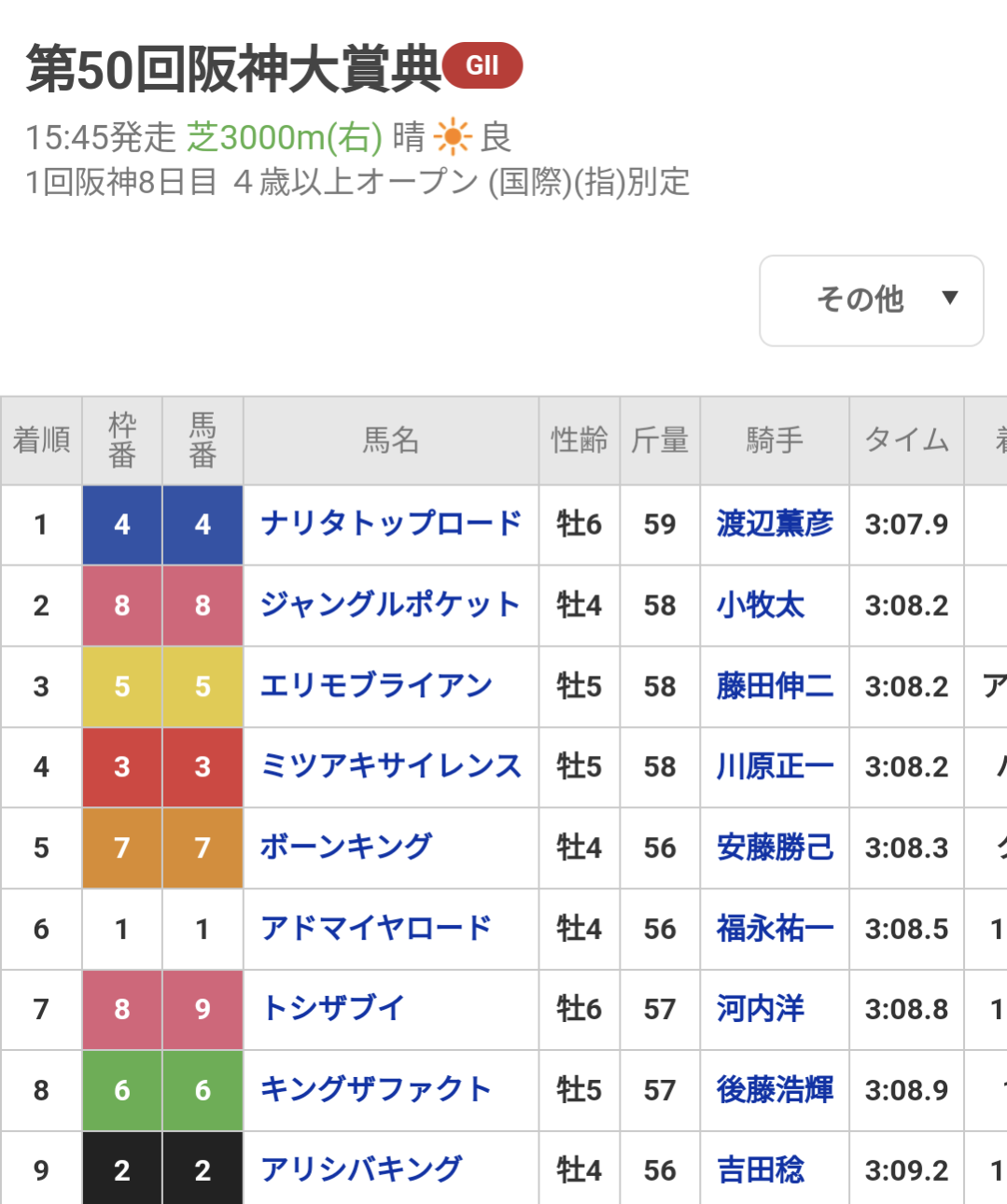Select horse エリモブライアン link
The width and height of the screenshot is (1007, 1204).
[x=376, y=686]
